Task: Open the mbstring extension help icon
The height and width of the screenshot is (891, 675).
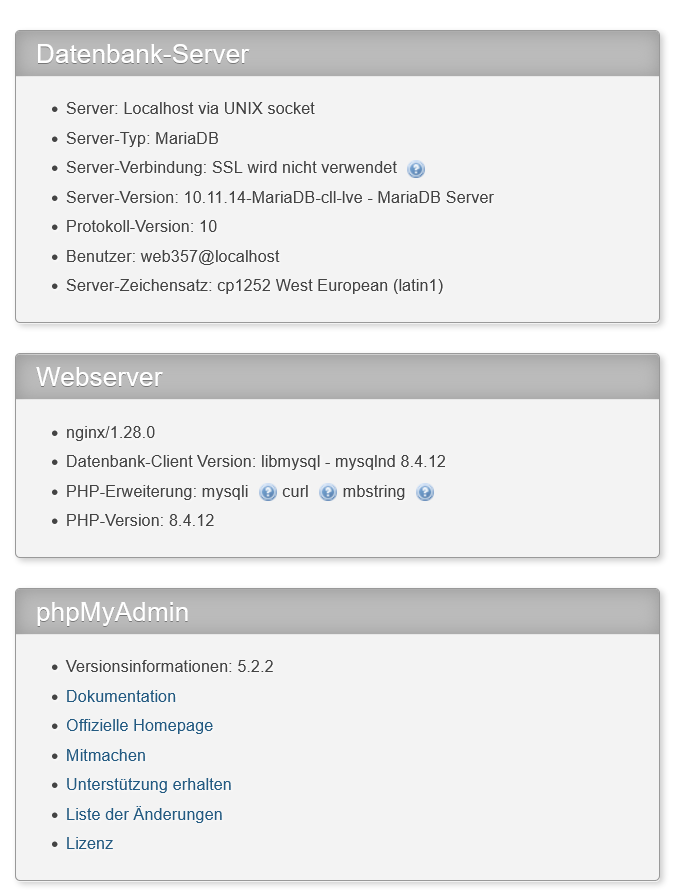Action: (425, 492)
